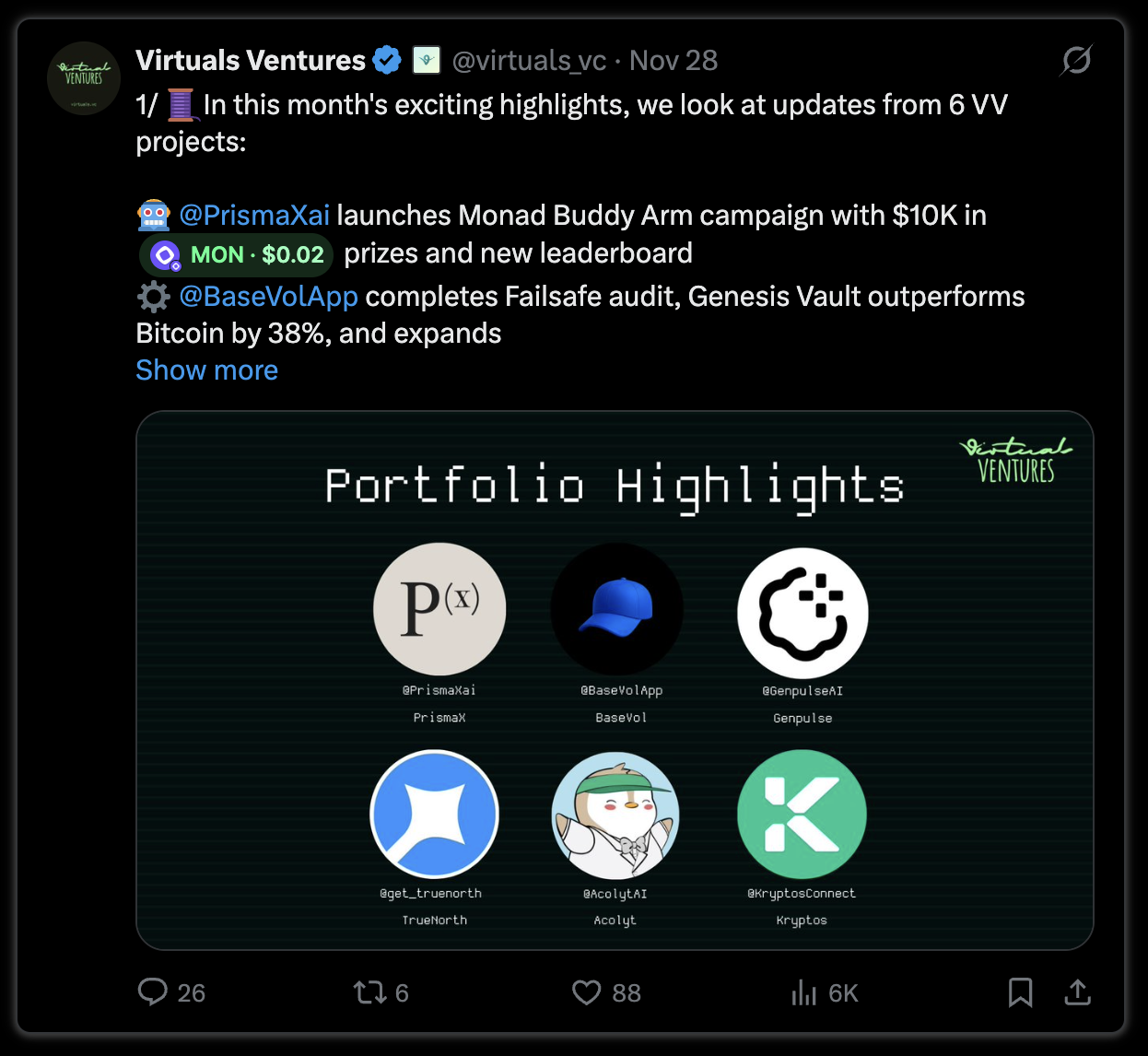This screenshot has width=1148, height=1056.
Task: Expand the tweet with Show more
Action: [207, 370]
